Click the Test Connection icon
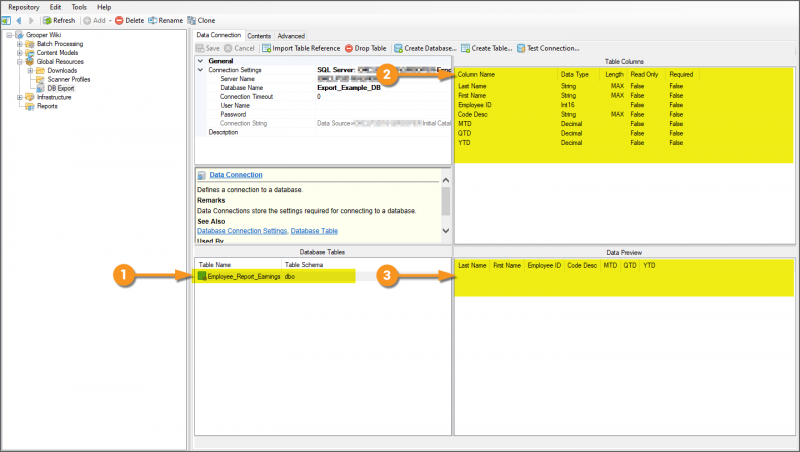800x452 pixels. click(x=521, y=48)
